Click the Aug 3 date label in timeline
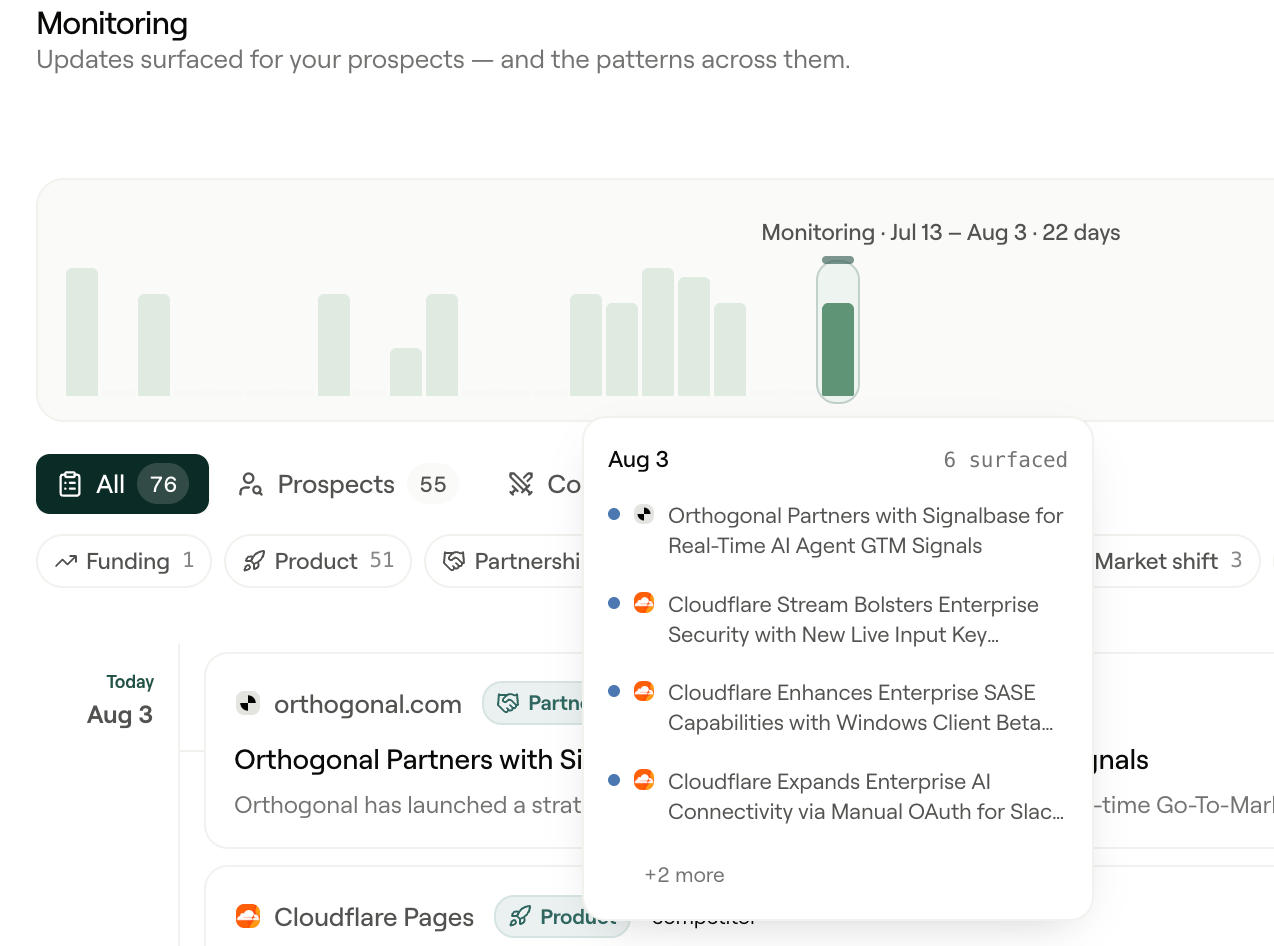 pyautogui.click(x=120, y=715)
